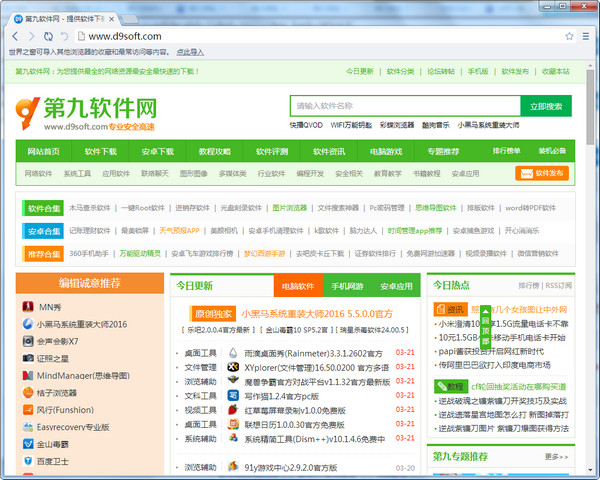Click the MN秀 app icon
600x480 pixels.
click(x=28, y=307)
